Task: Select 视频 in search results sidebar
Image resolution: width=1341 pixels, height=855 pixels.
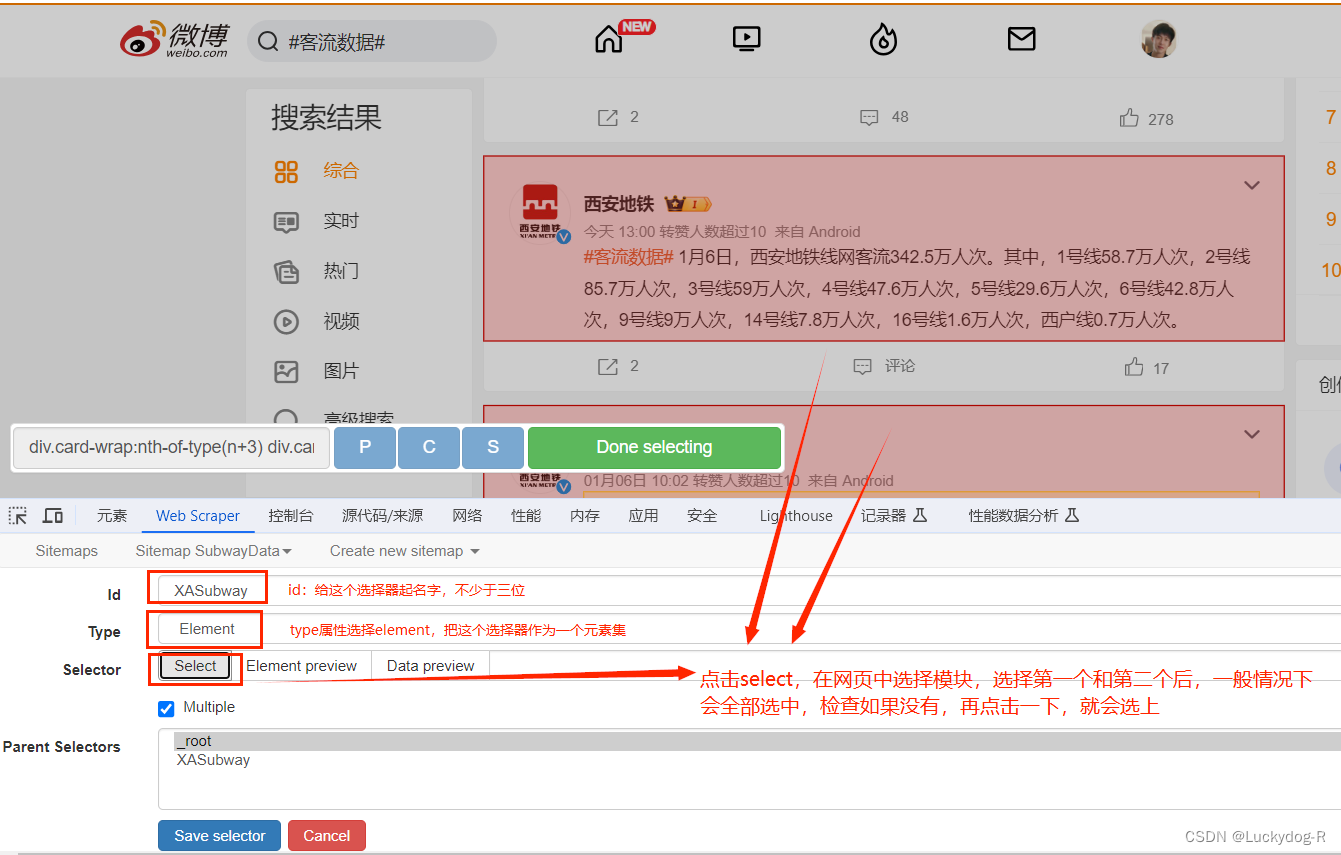Action: click(x=341, y=321)
